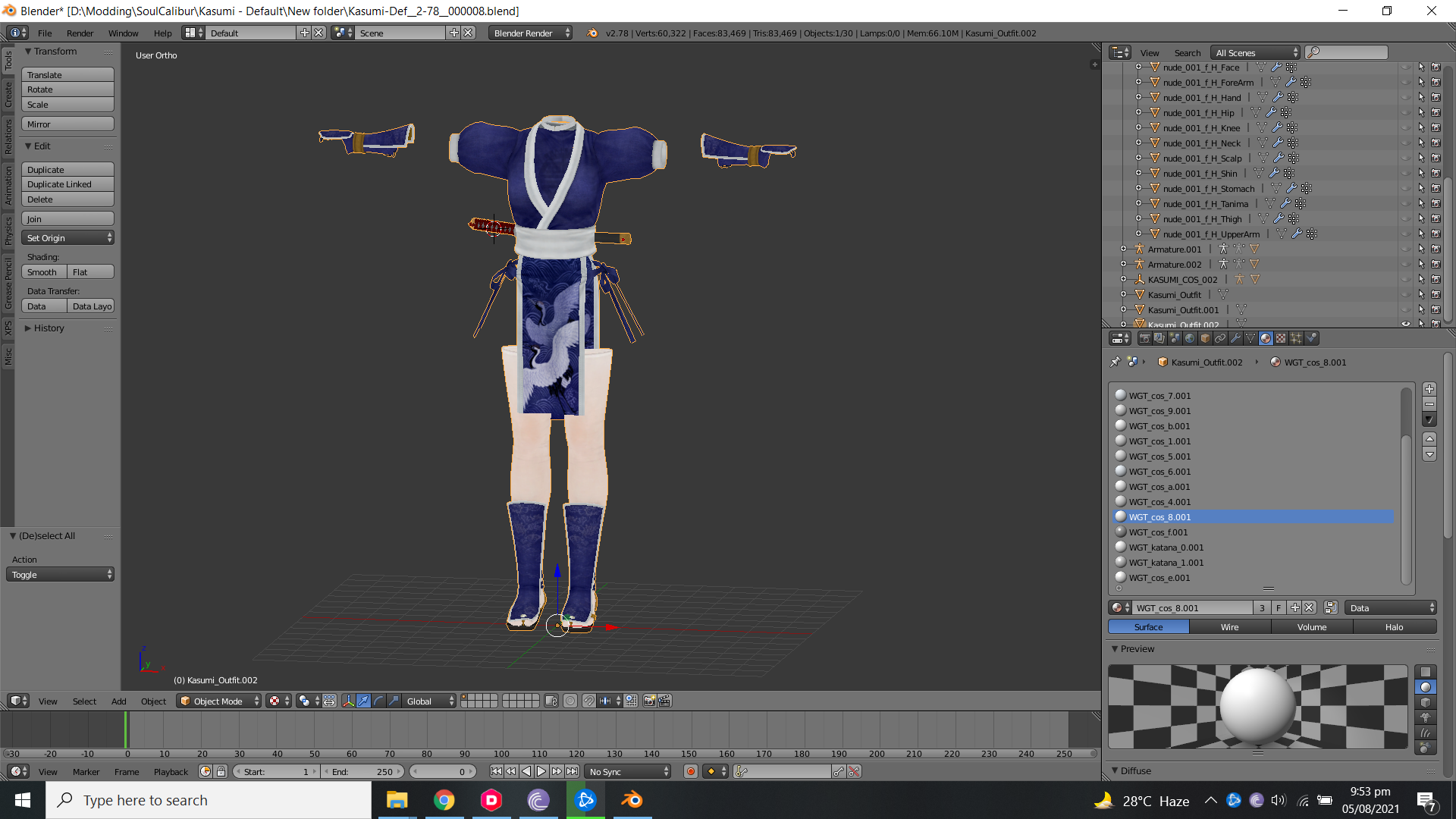Open the Object properties tab (cube icon)
Viewport: 1456px width, 819px height.
coord(1205,339)
